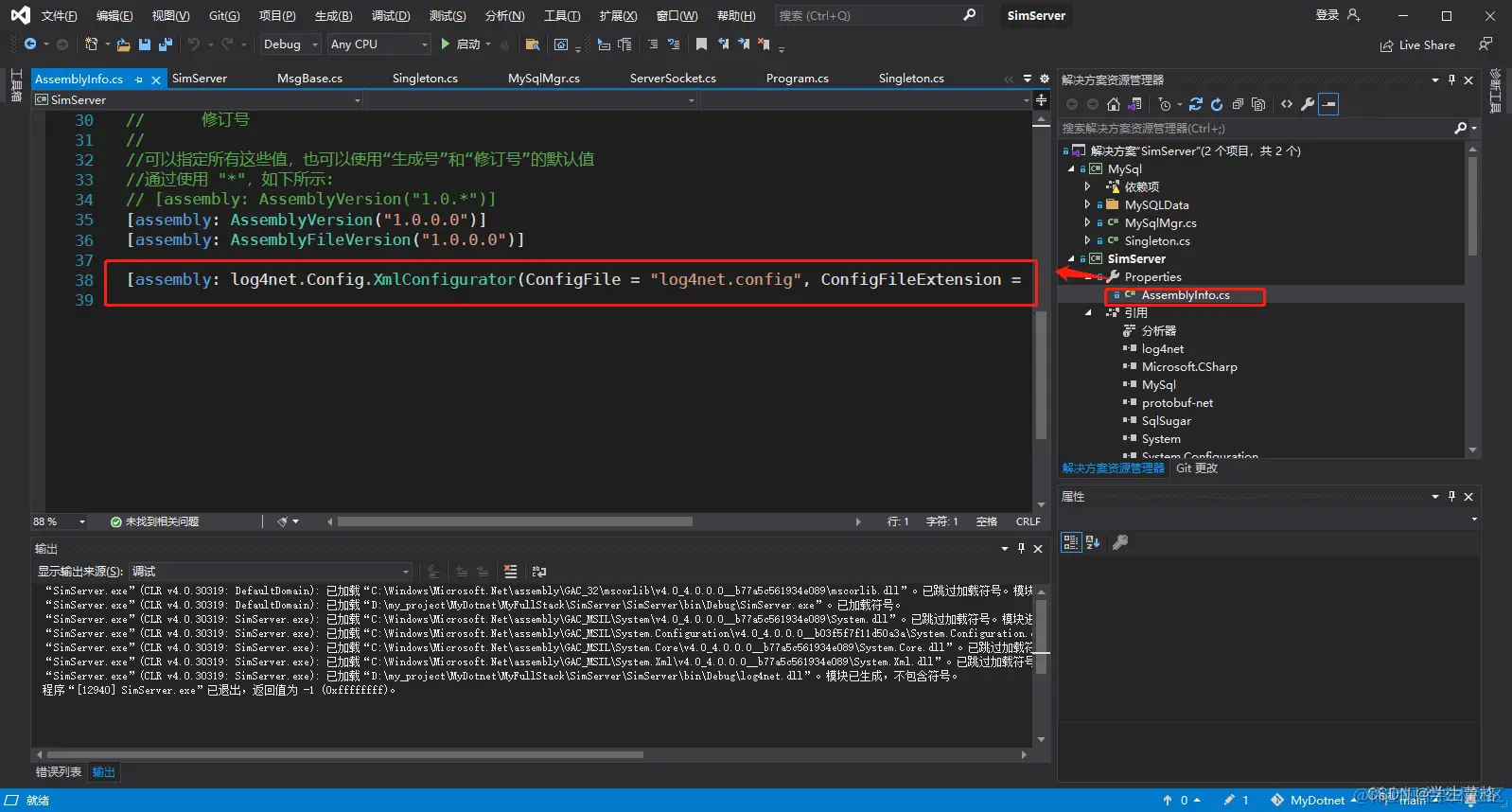Toggle auto-hide pin on Solution Explorer panel

tap(1451, 80)
